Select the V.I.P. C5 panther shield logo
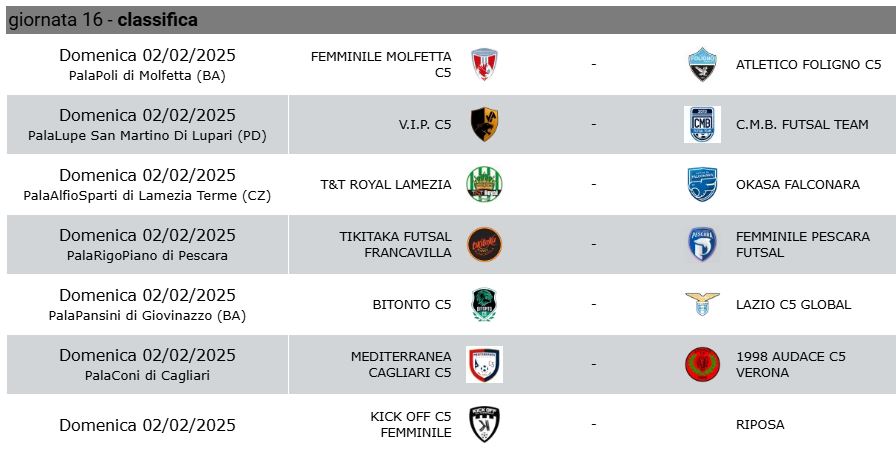The width and height of the screenshot is (896, 450). coord(484,124)
